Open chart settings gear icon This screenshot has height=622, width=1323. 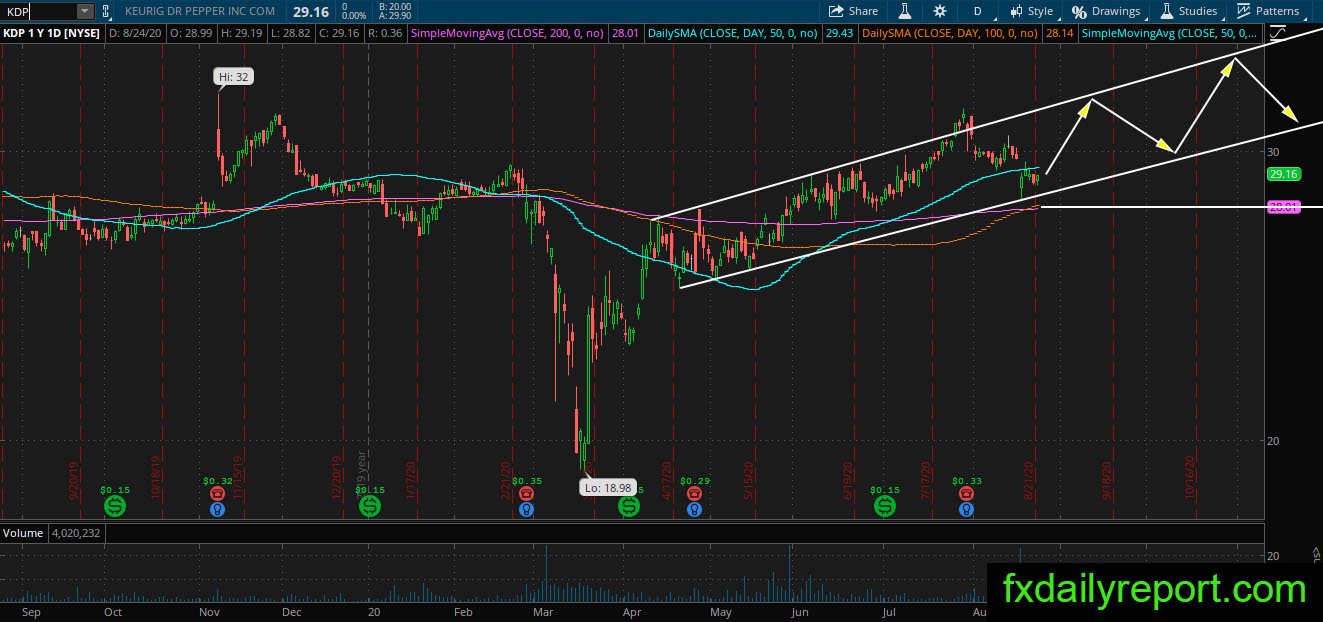tap(939, 11)
